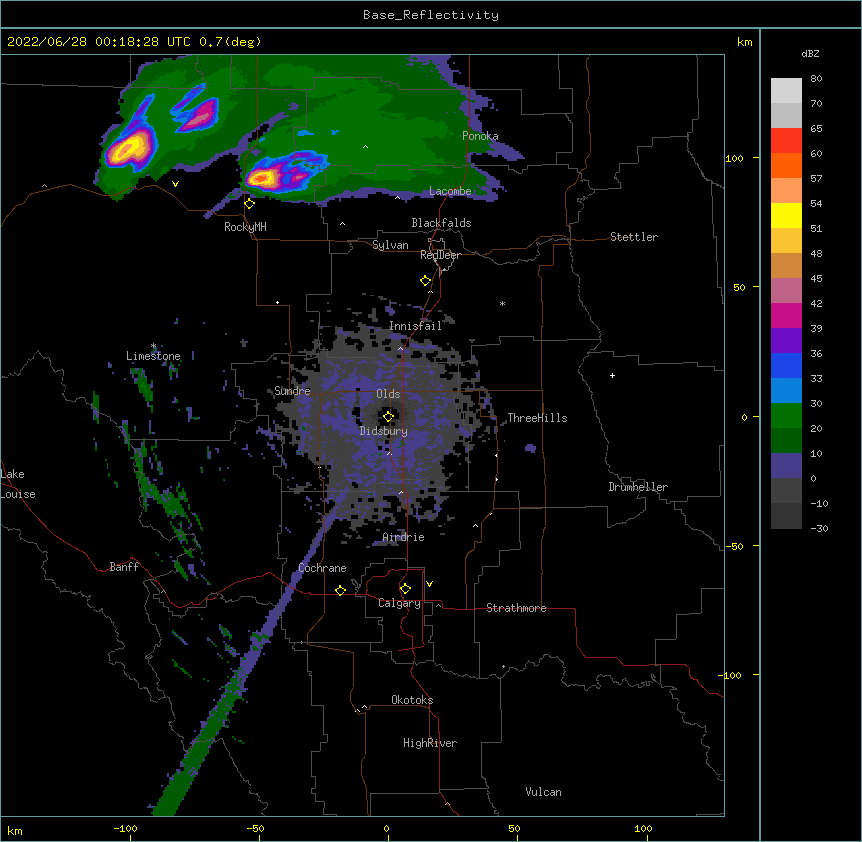862x842 pixels.
Task: Click the Sylvan label
Action: (x=390, y=245)
